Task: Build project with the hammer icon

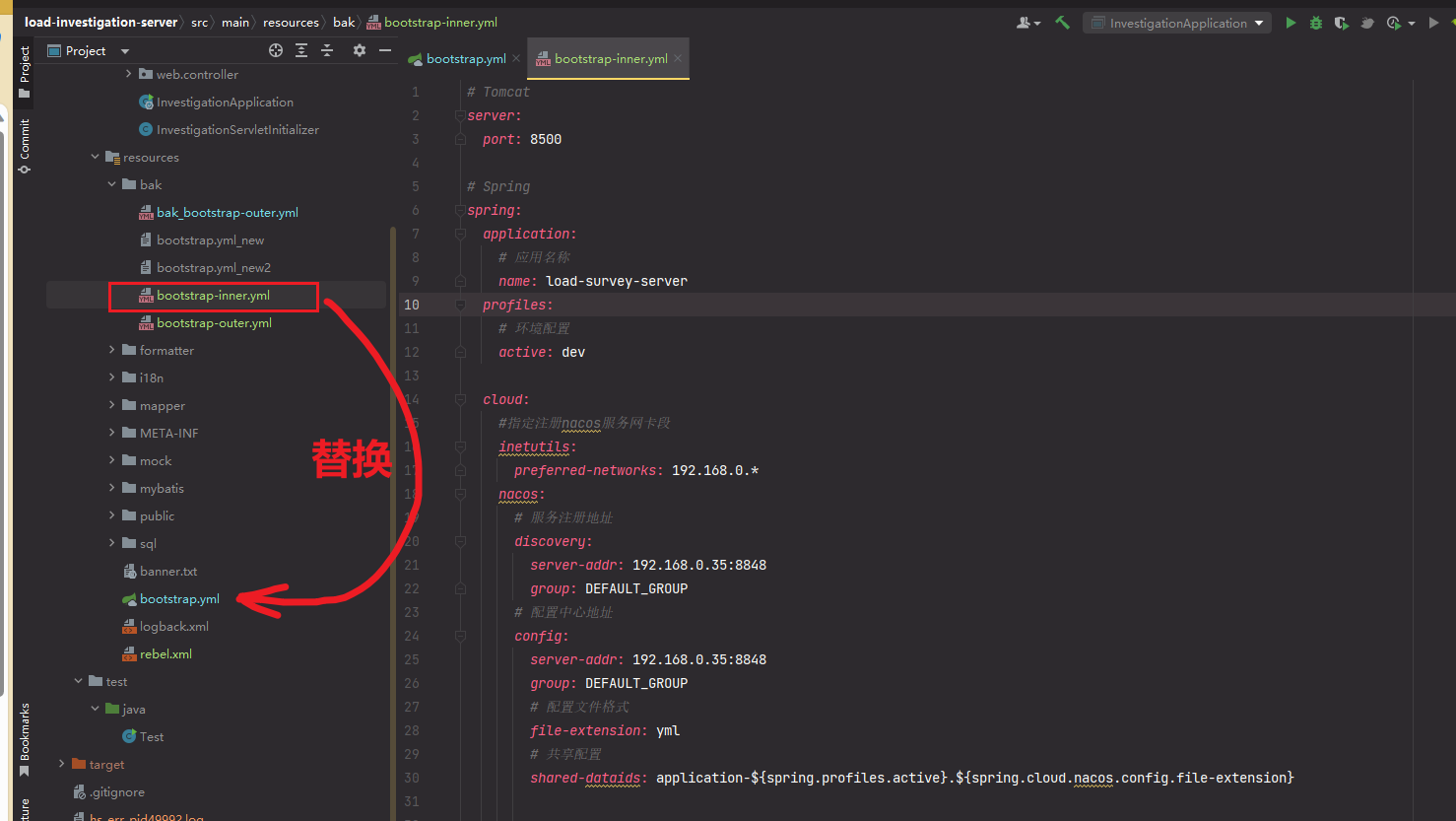Action: click(1062, 23)
